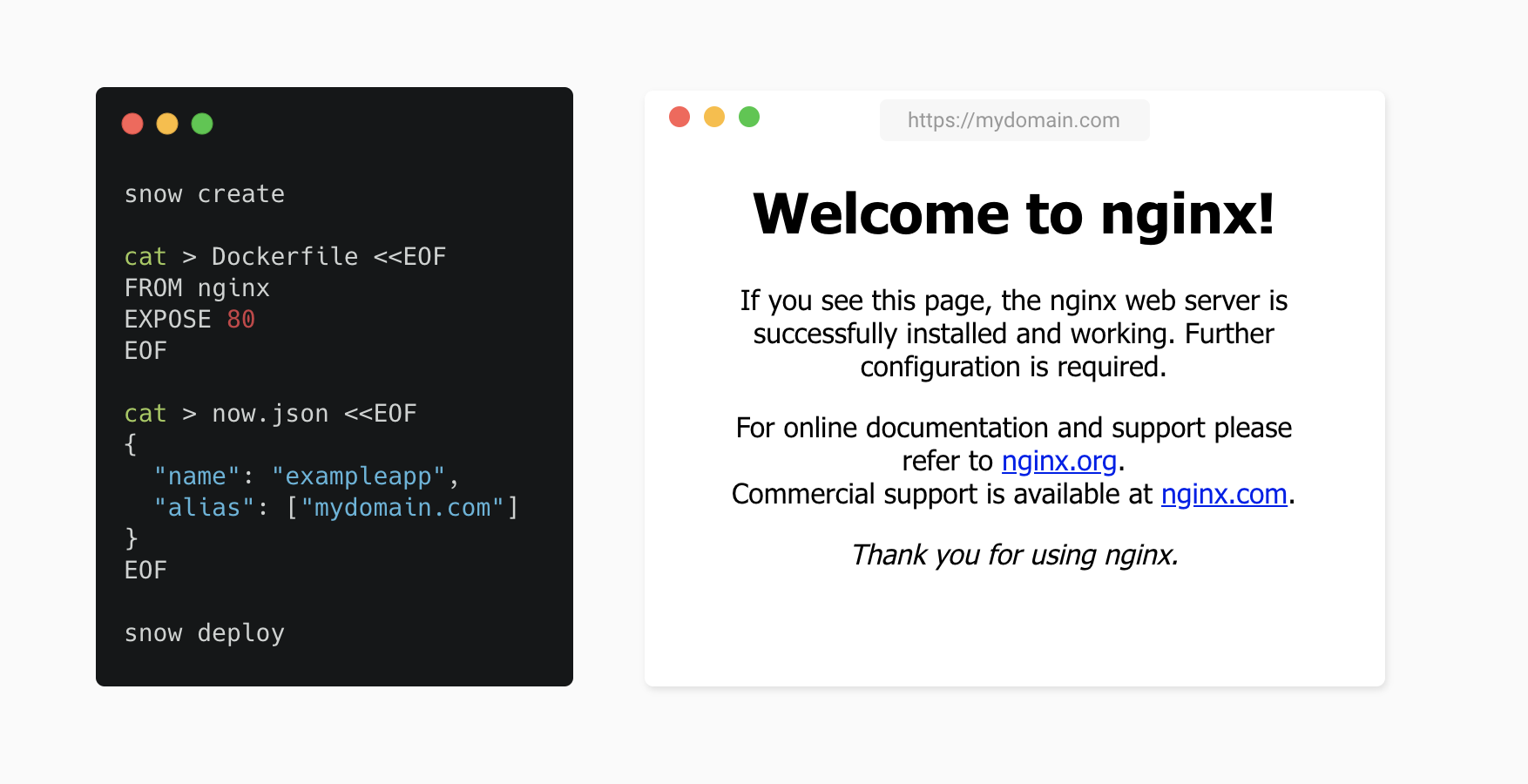
Task: Click the "alias": ["mydomain.com"] line
Action: (336, 508)
